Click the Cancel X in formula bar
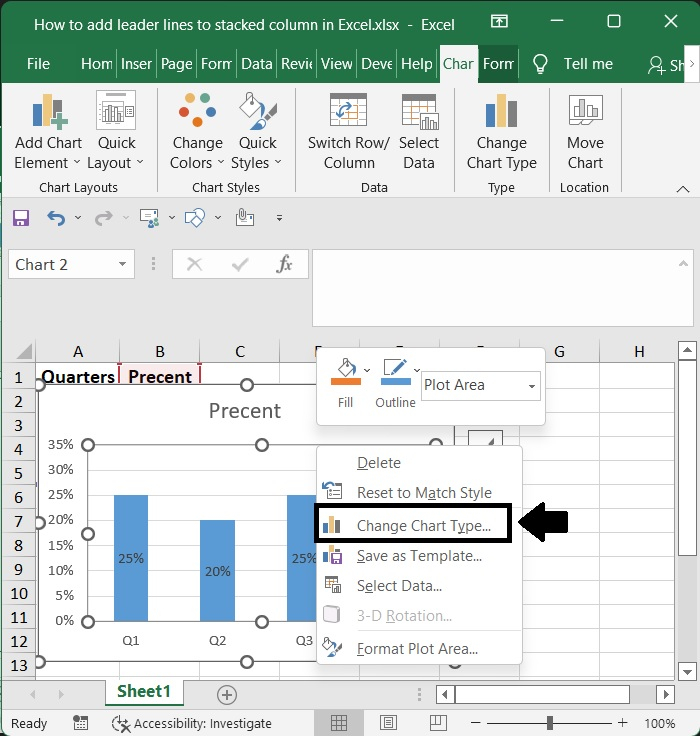 [194, 264]
